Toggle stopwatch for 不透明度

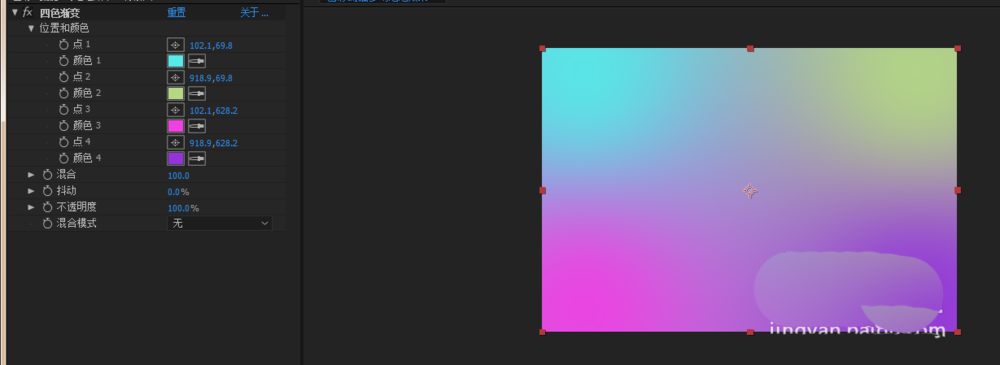click(x=47, y=207)
